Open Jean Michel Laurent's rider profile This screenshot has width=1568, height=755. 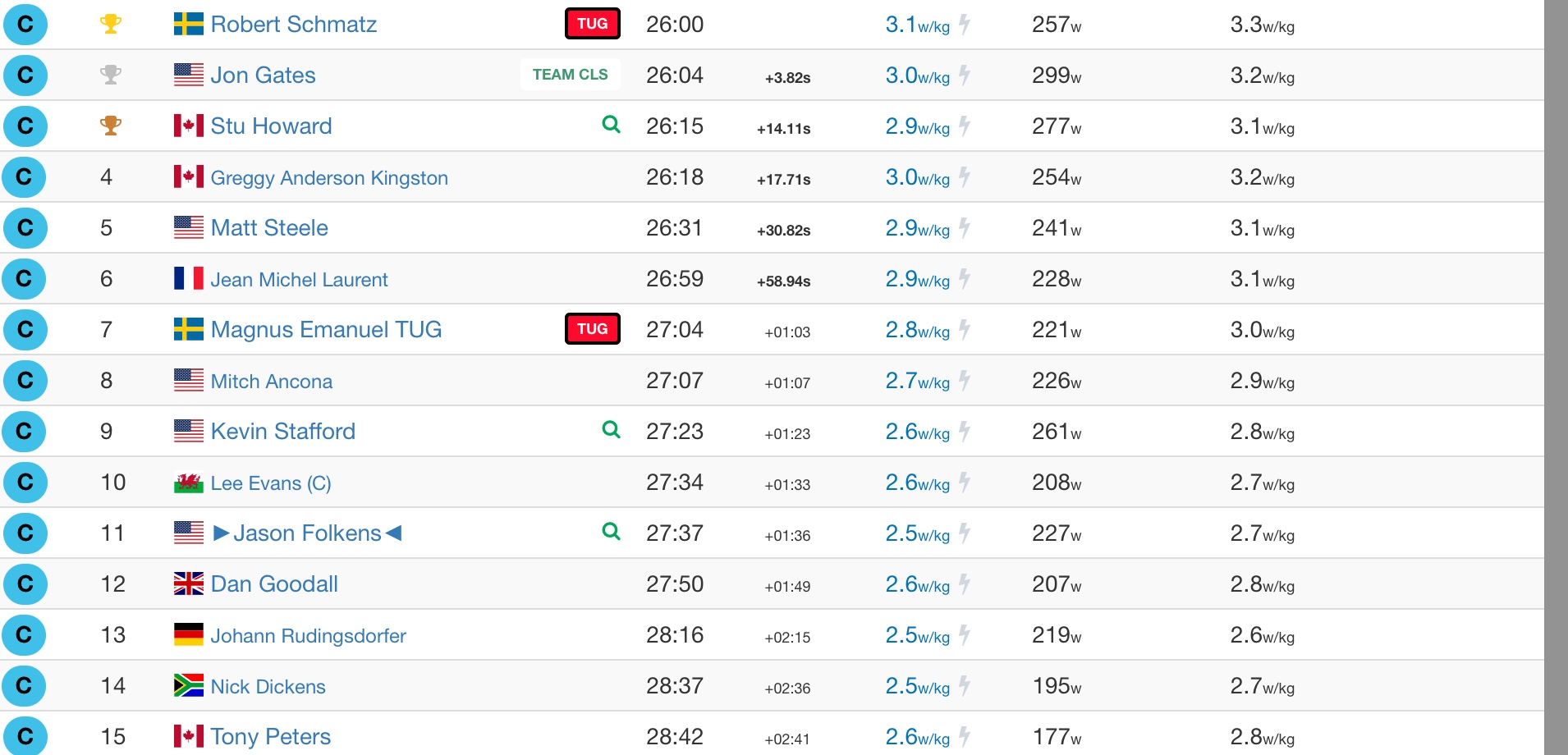pos(299,280)
